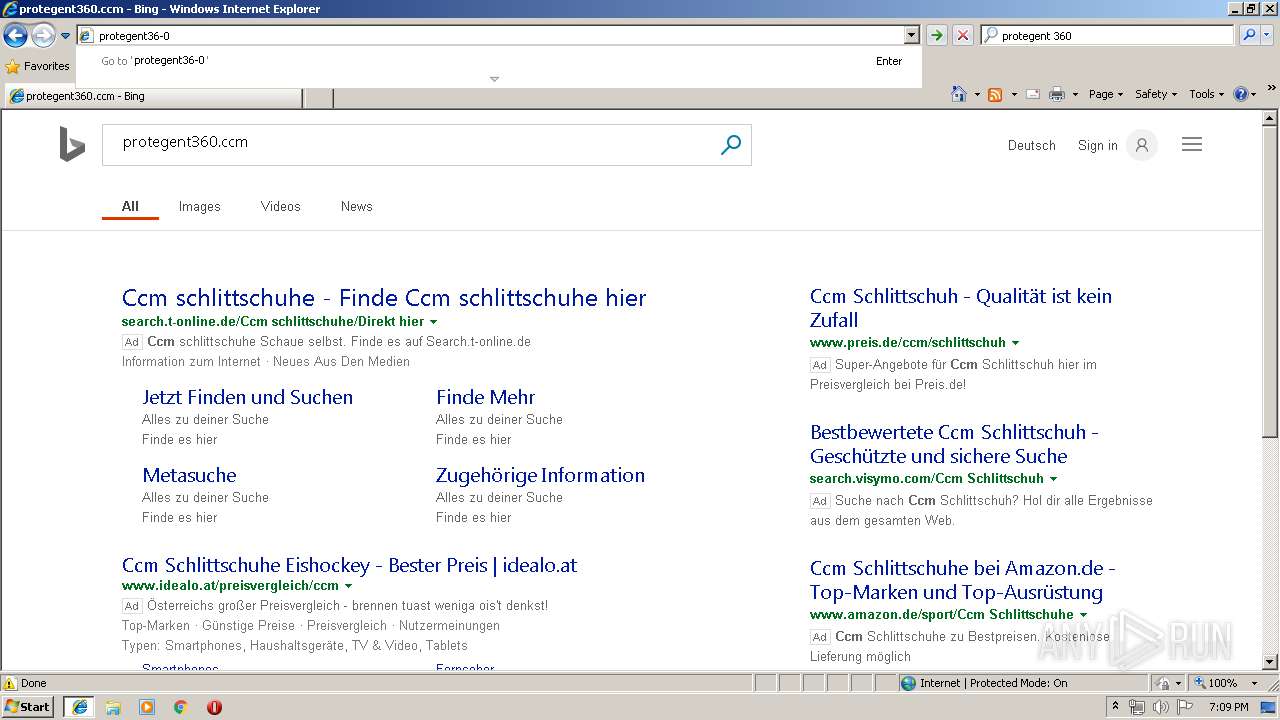Click the user profile avatar icon

coord(1141,145)
